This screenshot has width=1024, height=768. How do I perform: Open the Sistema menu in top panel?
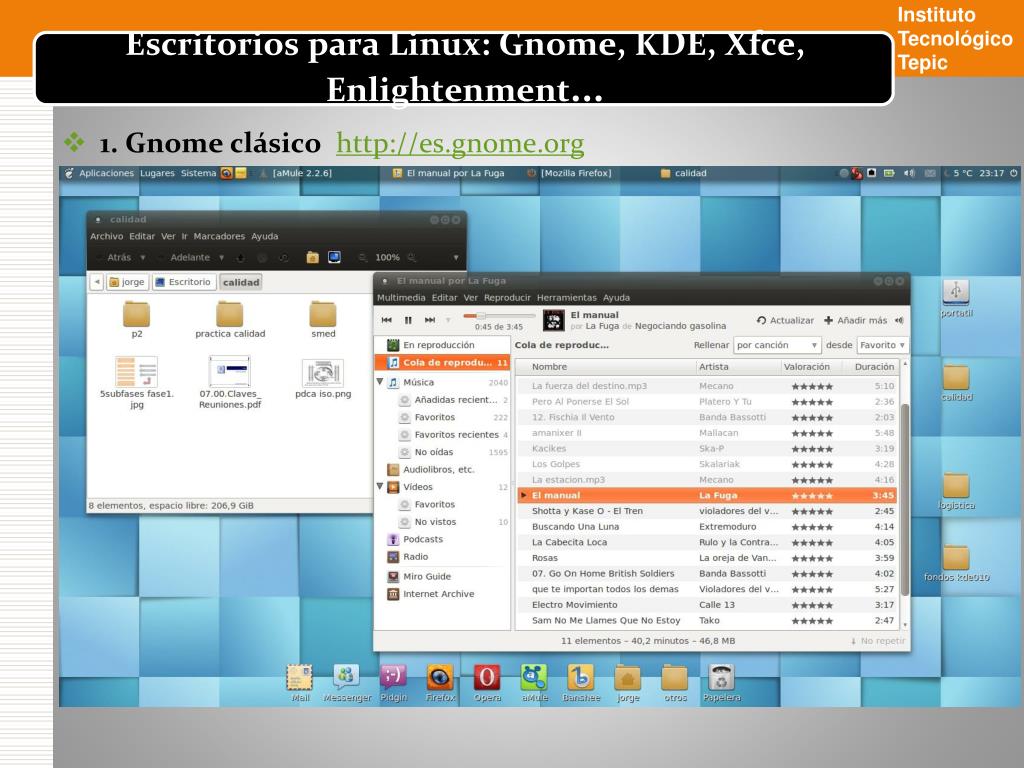pyautogui.click(x=198, y=173)
